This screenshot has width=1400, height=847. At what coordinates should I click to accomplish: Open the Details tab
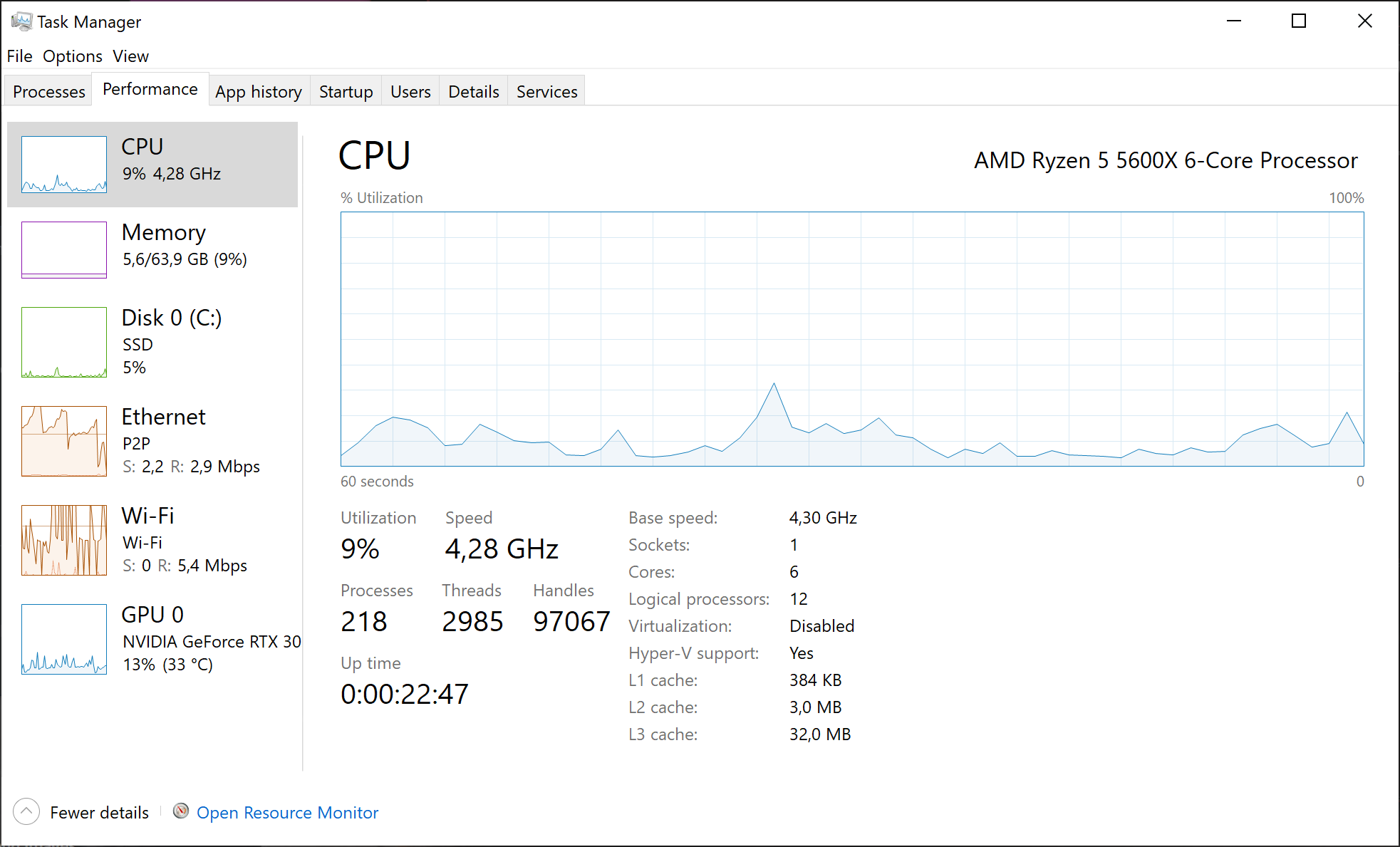coord(473,91)
